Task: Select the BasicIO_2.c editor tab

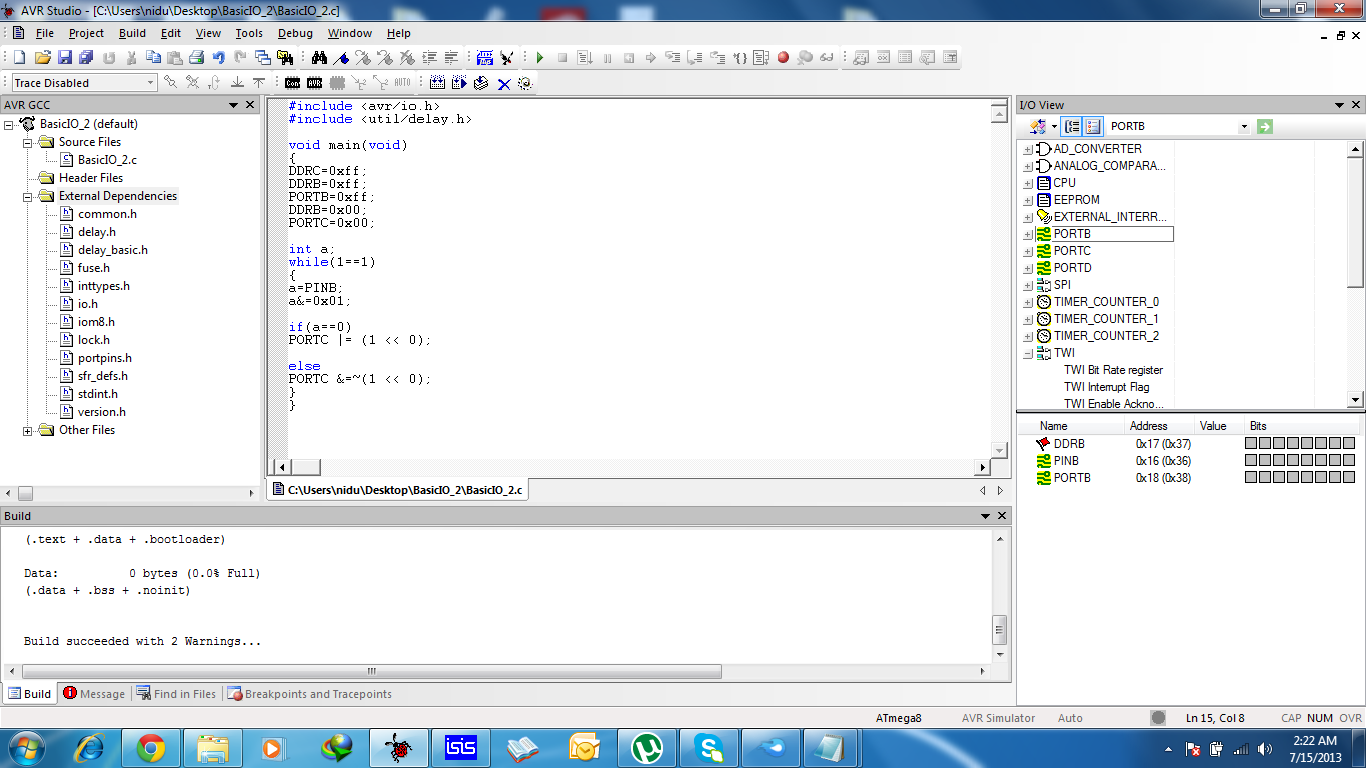Action: click(398, 490)
